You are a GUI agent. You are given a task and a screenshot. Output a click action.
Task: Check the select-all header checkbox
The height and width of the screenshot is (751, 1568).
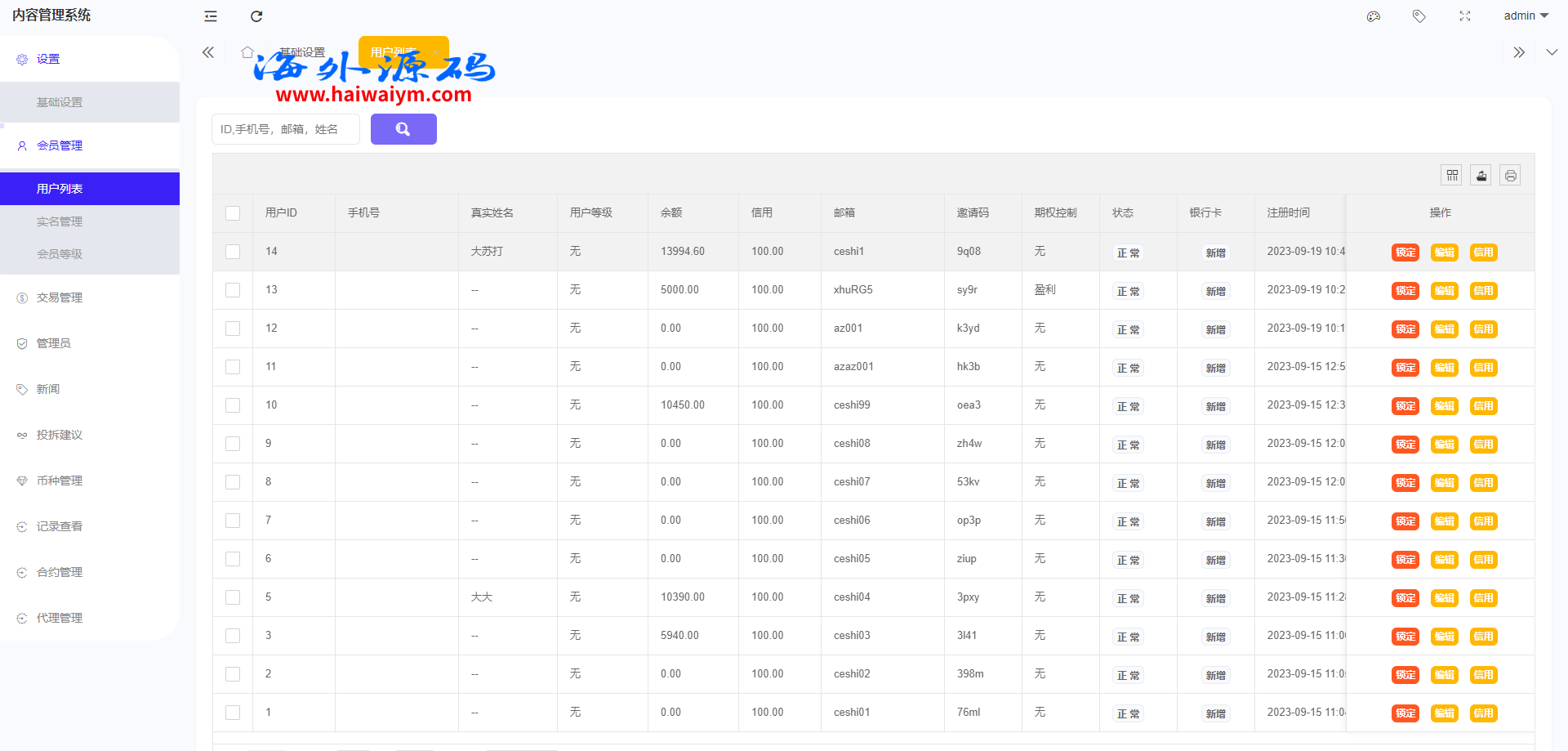click(233, 213)
